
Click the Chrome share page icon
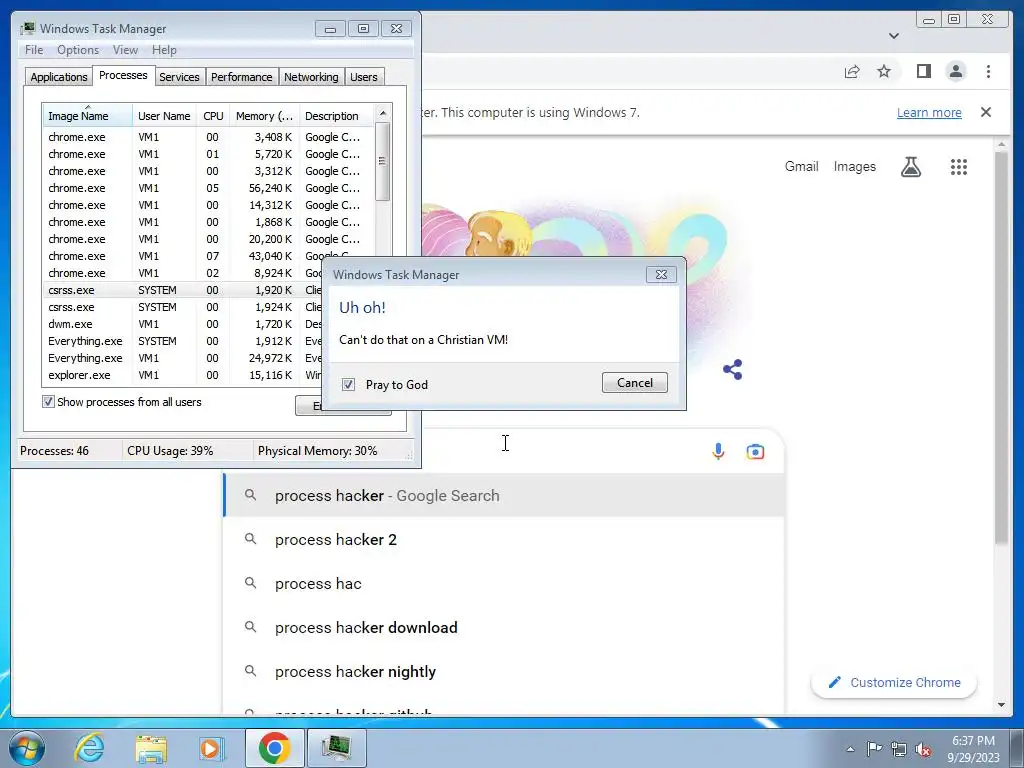(x=852, y=71)
